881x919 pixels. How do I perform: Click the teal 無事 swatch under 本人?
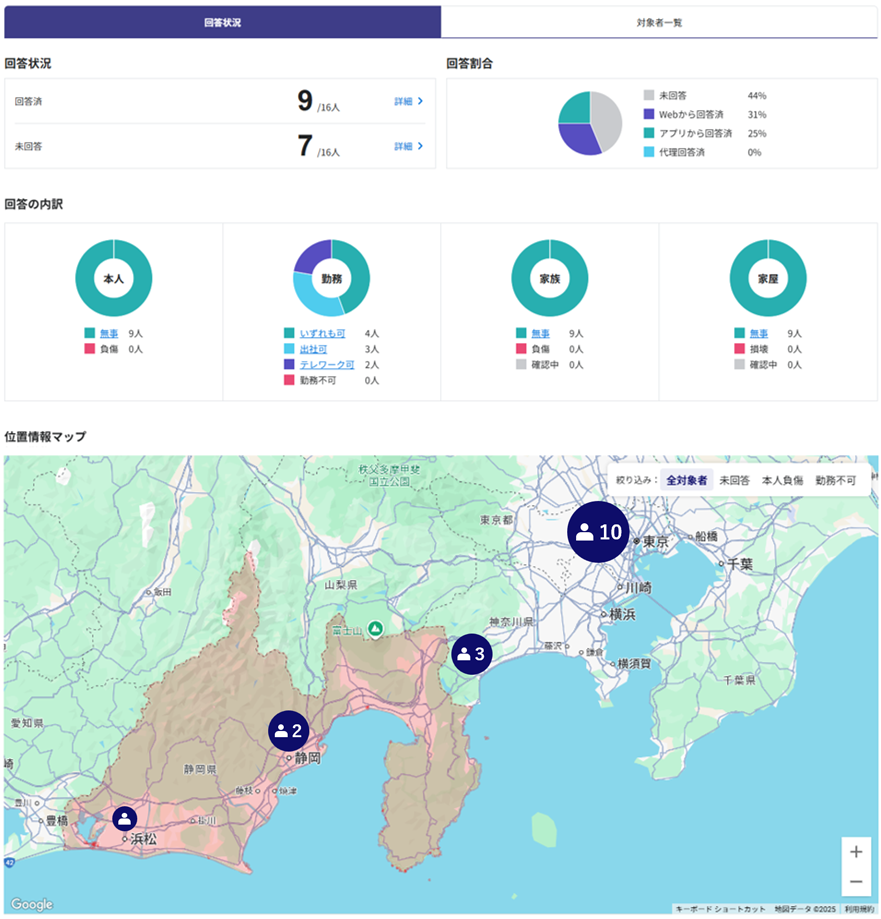point(90,333)
